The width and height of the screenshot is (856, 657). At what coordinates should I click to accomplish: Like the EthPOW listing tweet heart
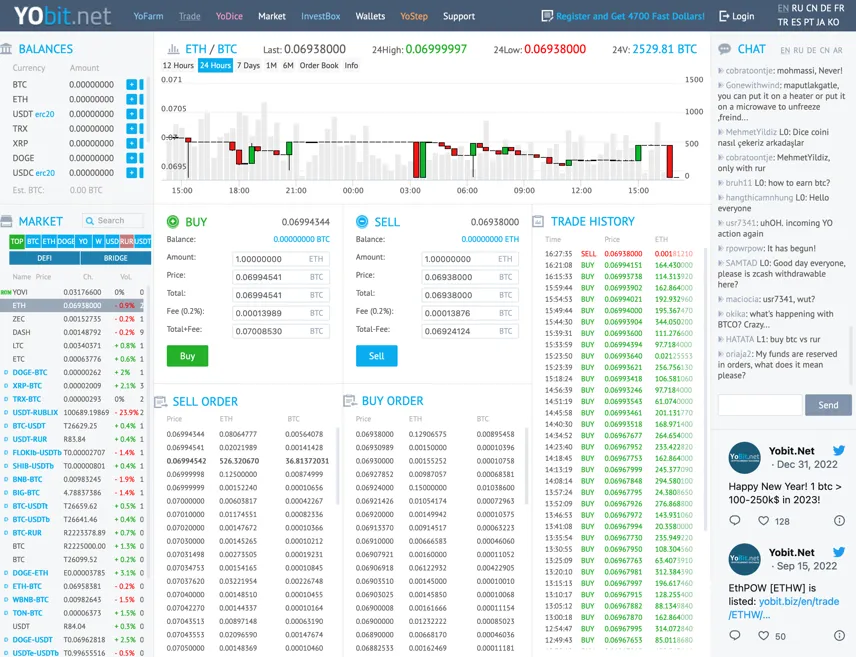click(764, 636)
